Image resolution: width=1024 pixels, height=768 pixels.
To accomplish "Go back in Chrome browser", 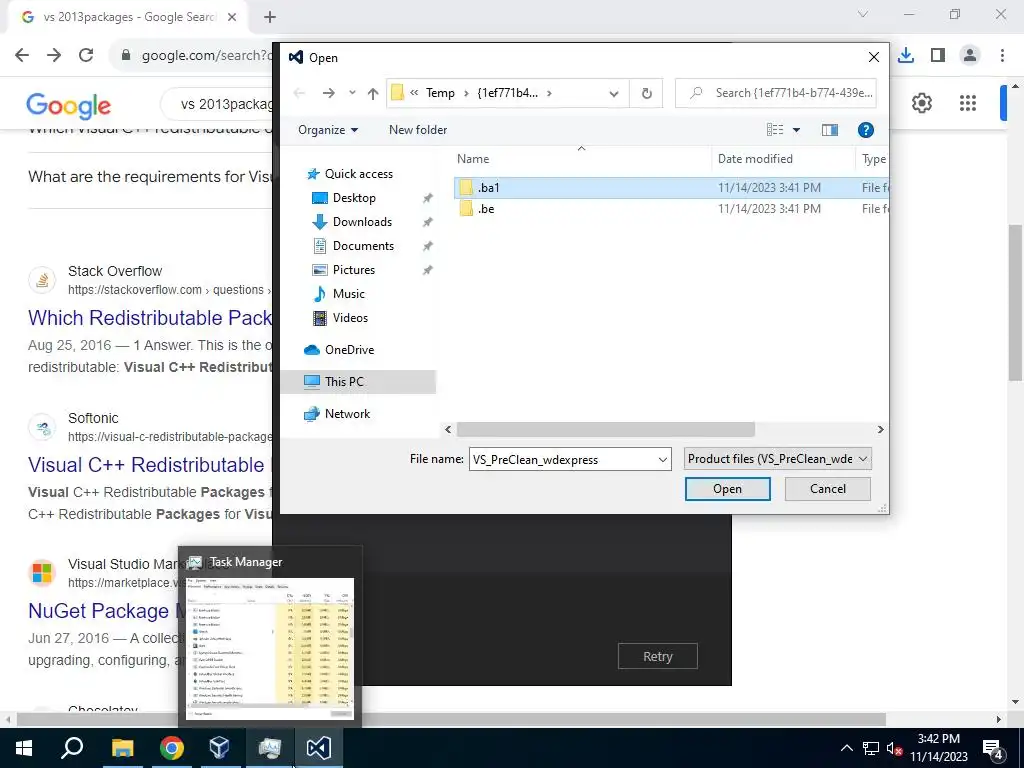I will tap(22, 55).
